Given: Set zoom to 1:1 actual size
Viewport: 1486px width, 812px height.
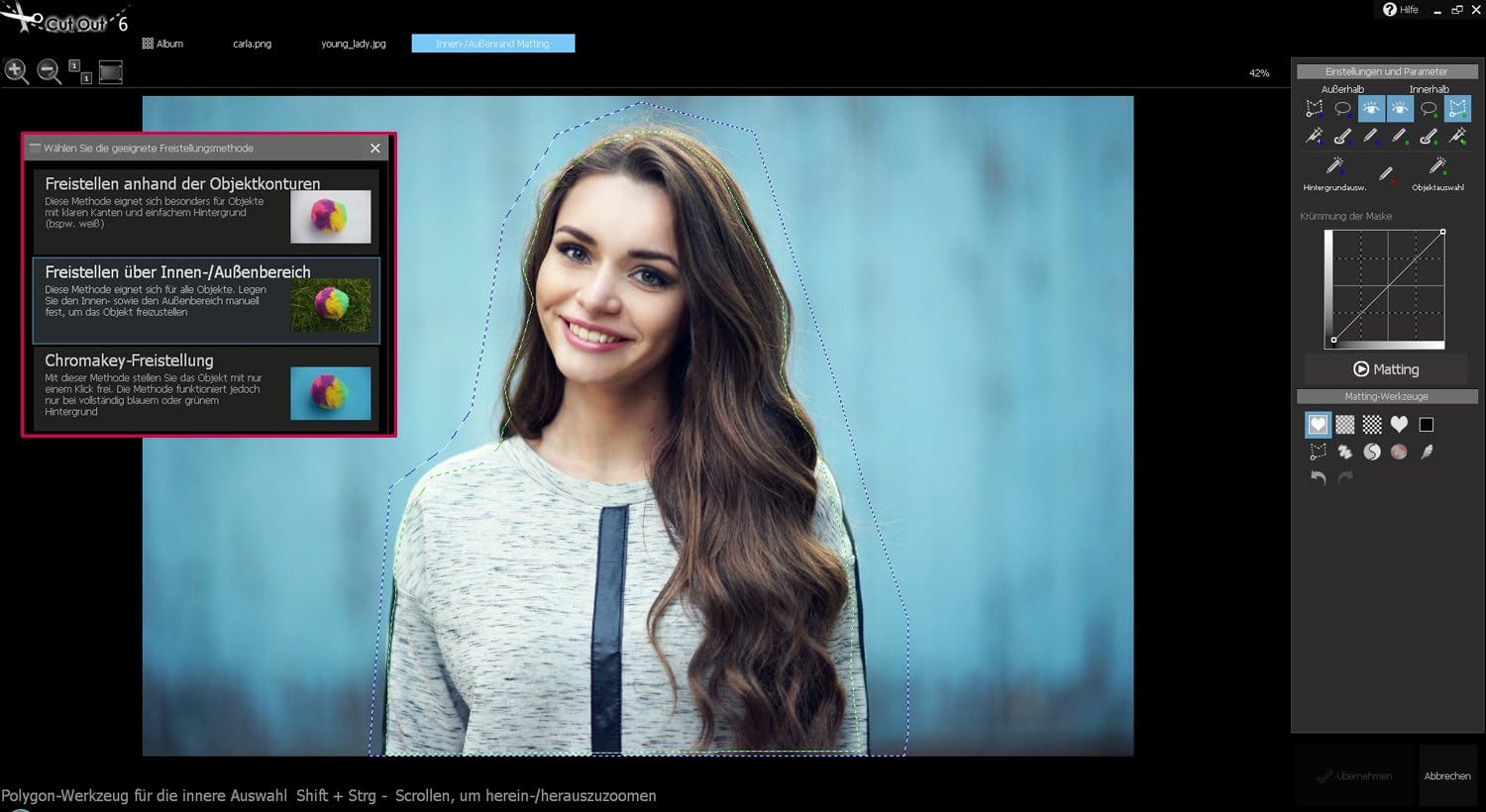Looking at the screenshot, I should pyautogui.click(x=80, y=71).
